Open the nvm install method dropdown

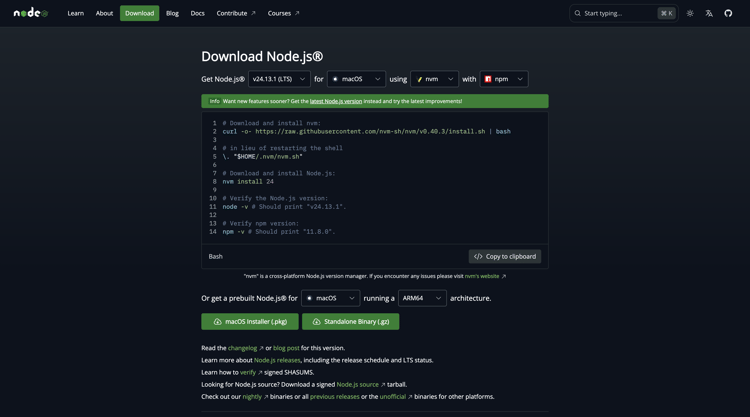[434, 79]
